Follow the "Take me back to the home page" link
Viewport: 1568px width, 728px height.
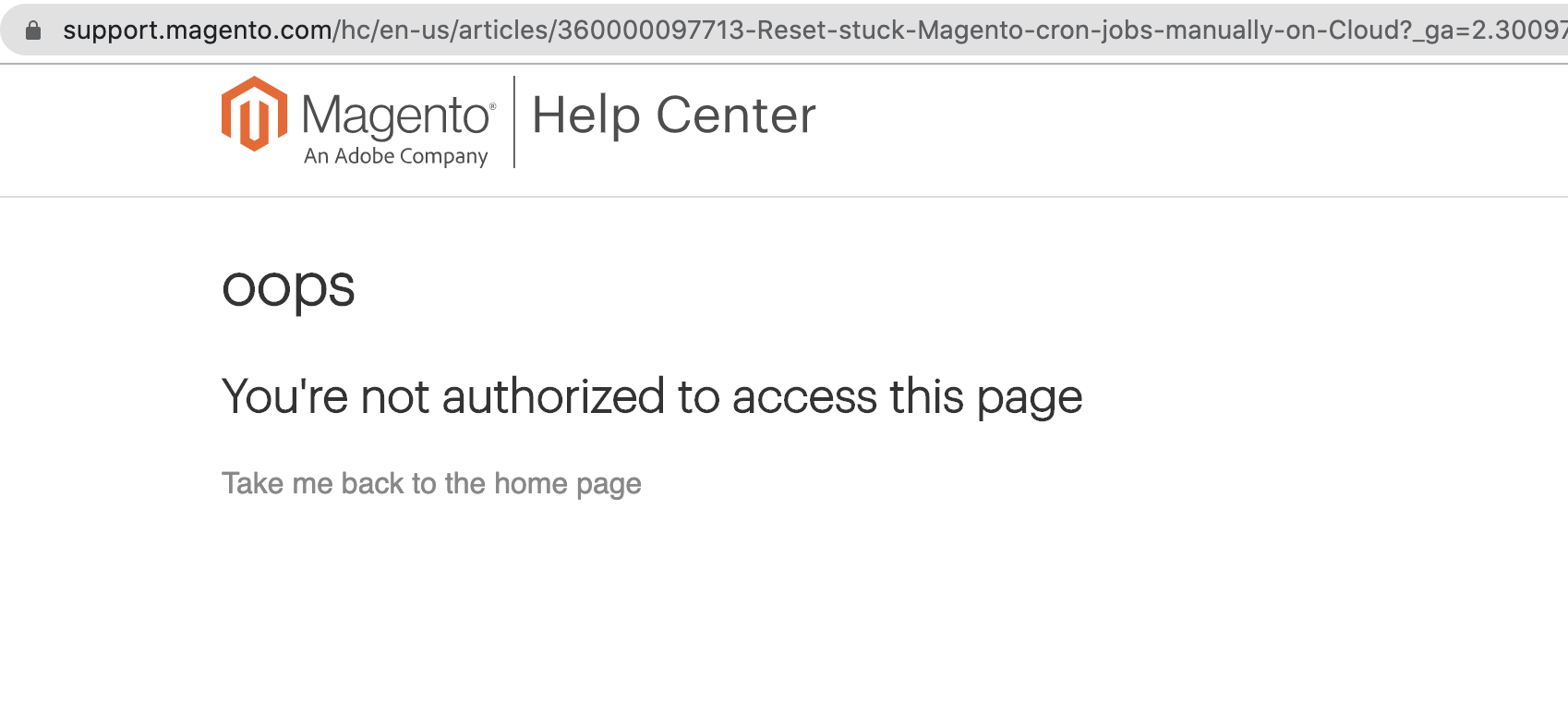[431, 484]
